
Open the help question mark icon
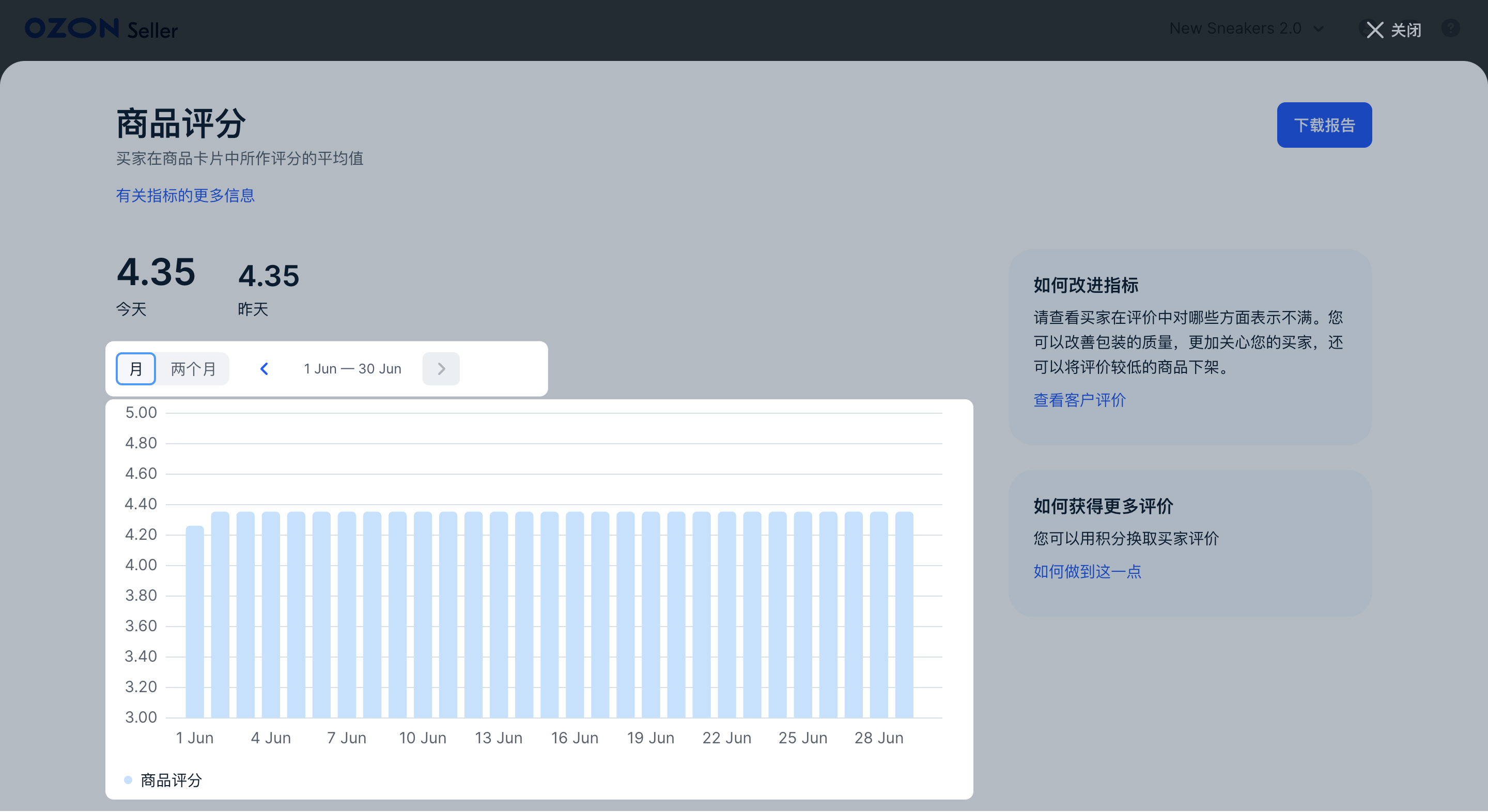[x=1451, y=29]
